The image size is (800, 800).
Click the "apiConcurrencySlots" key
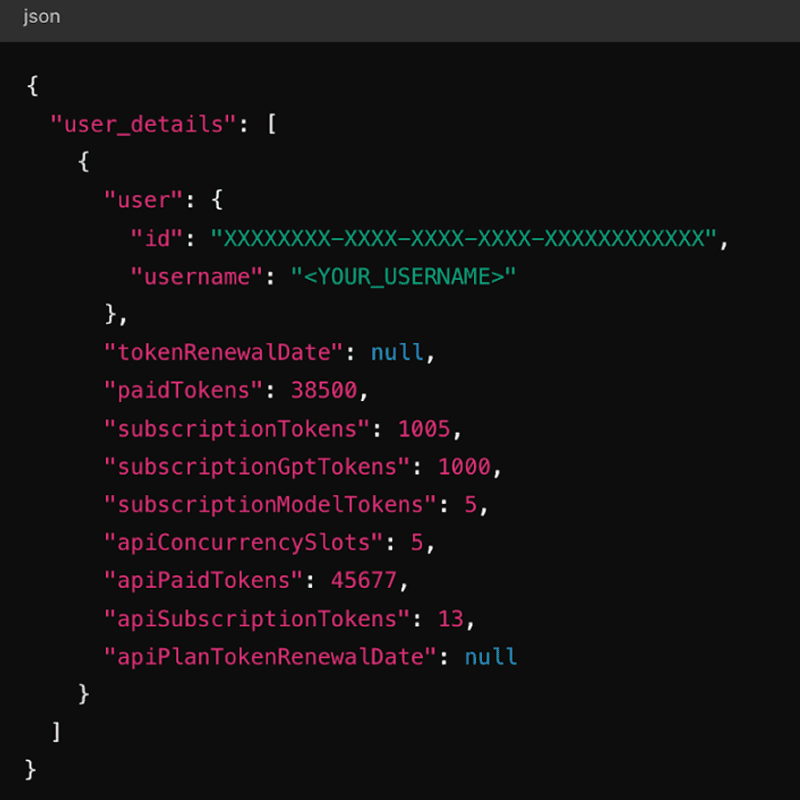pos(244,542)
